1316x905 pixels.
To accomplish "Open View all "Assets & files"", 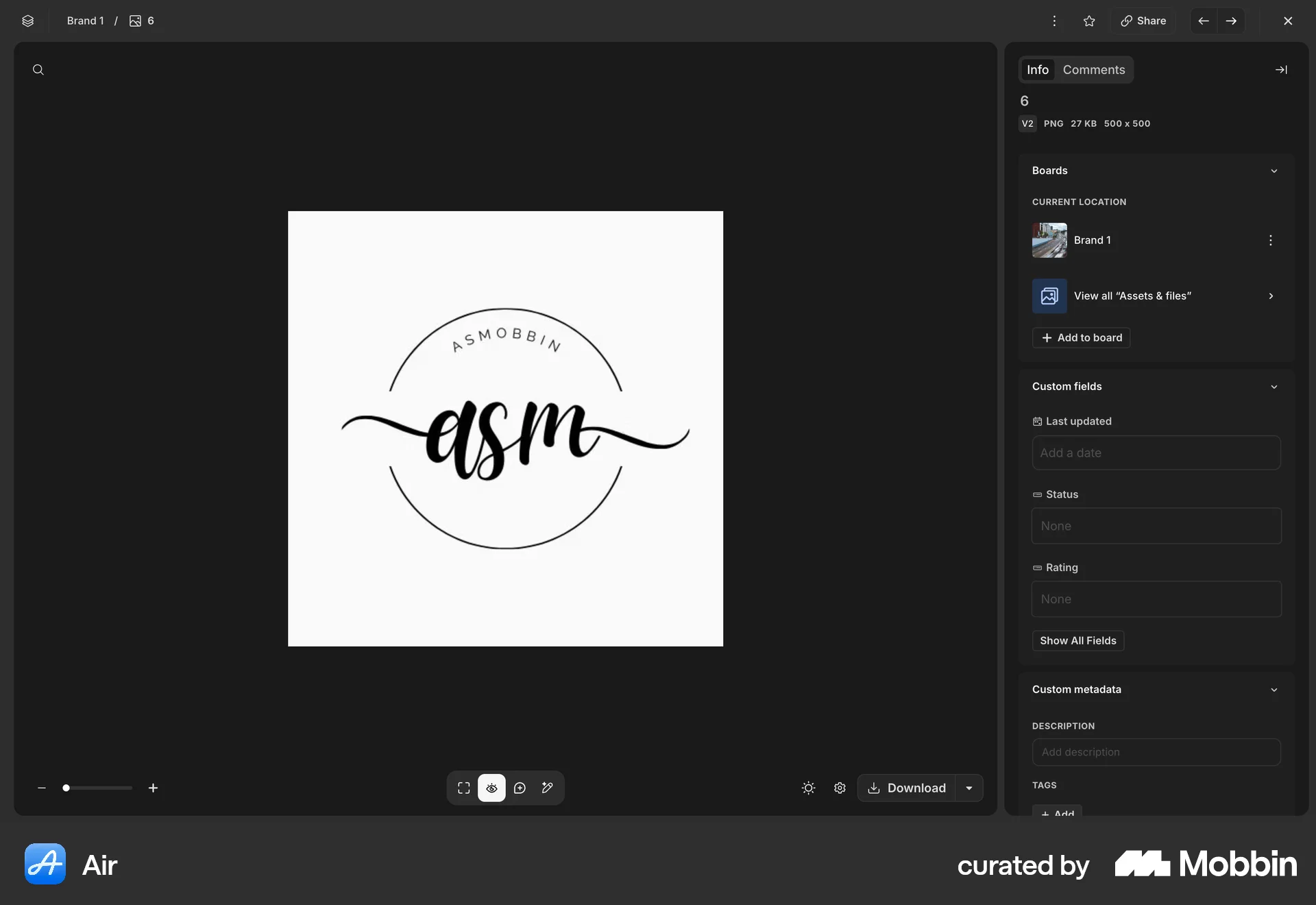I will coord(1156,295).
